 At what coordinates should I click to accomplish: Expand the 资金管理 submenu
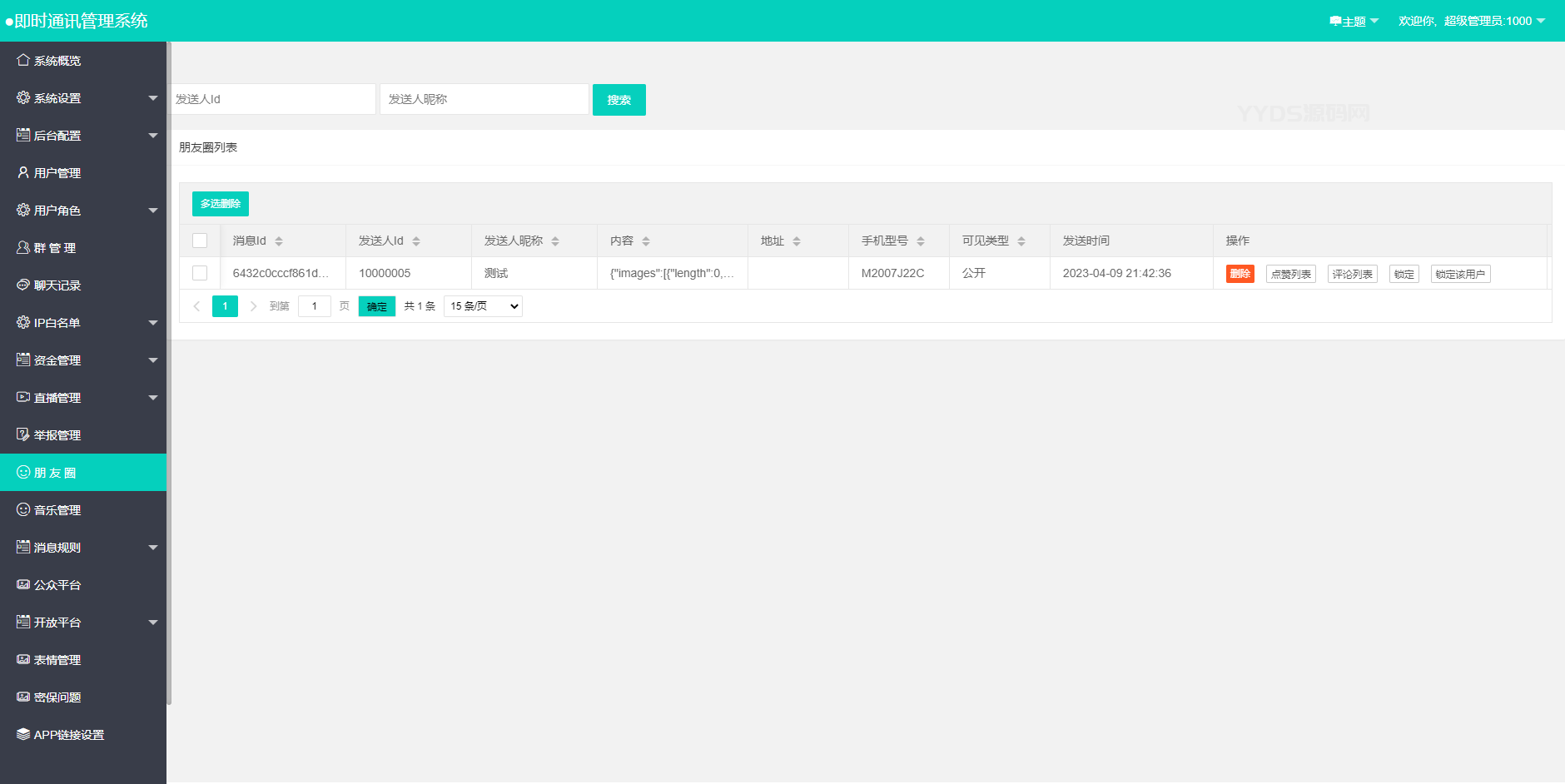pyautogui.click(x=83, y=360)
